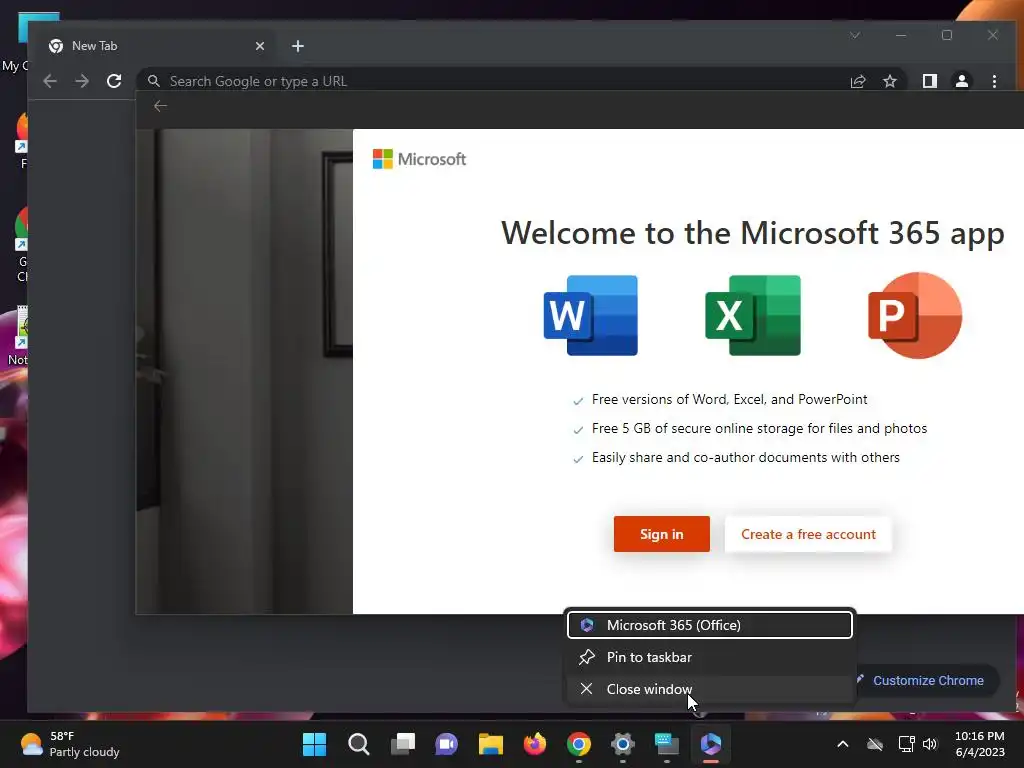The width and height of the screenshot is (1024, 768).
Task: Show hidden system tray icons
Action: 842,744
